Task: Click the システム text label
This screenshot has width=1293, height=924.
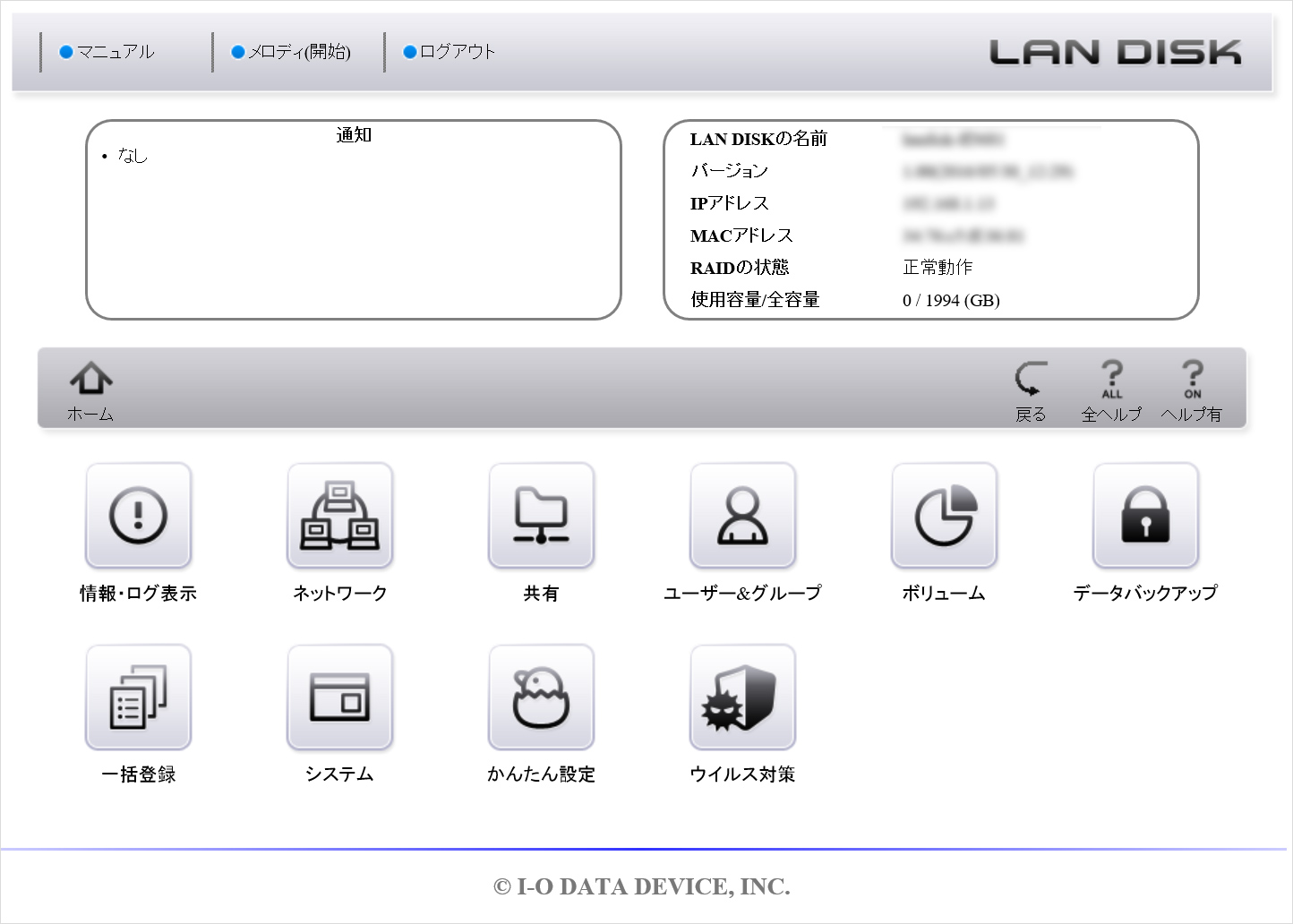Action: pos(339,774)
